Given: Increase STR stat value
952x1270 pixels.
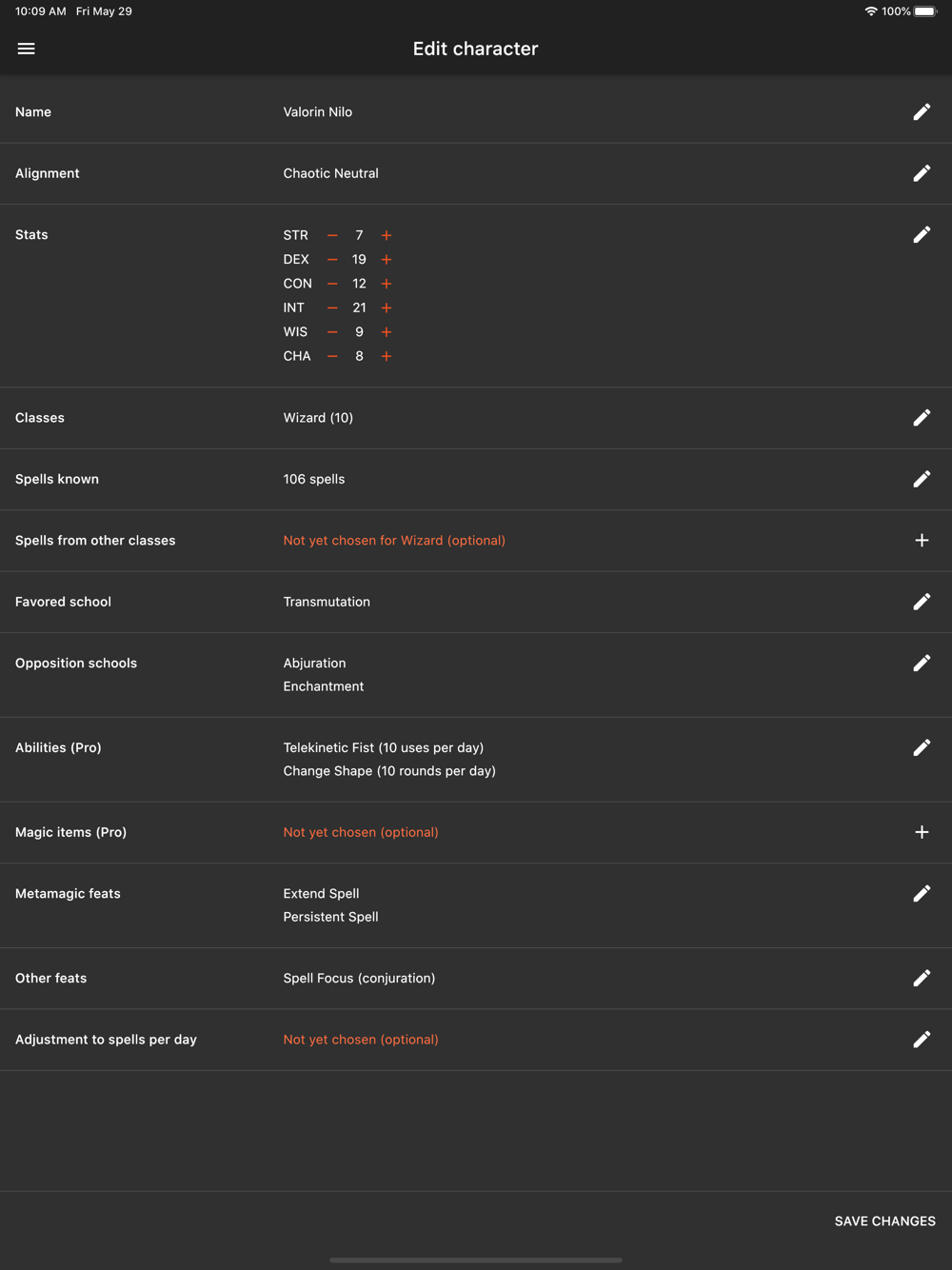Looking at the screenshot, I should pos(387,235).
